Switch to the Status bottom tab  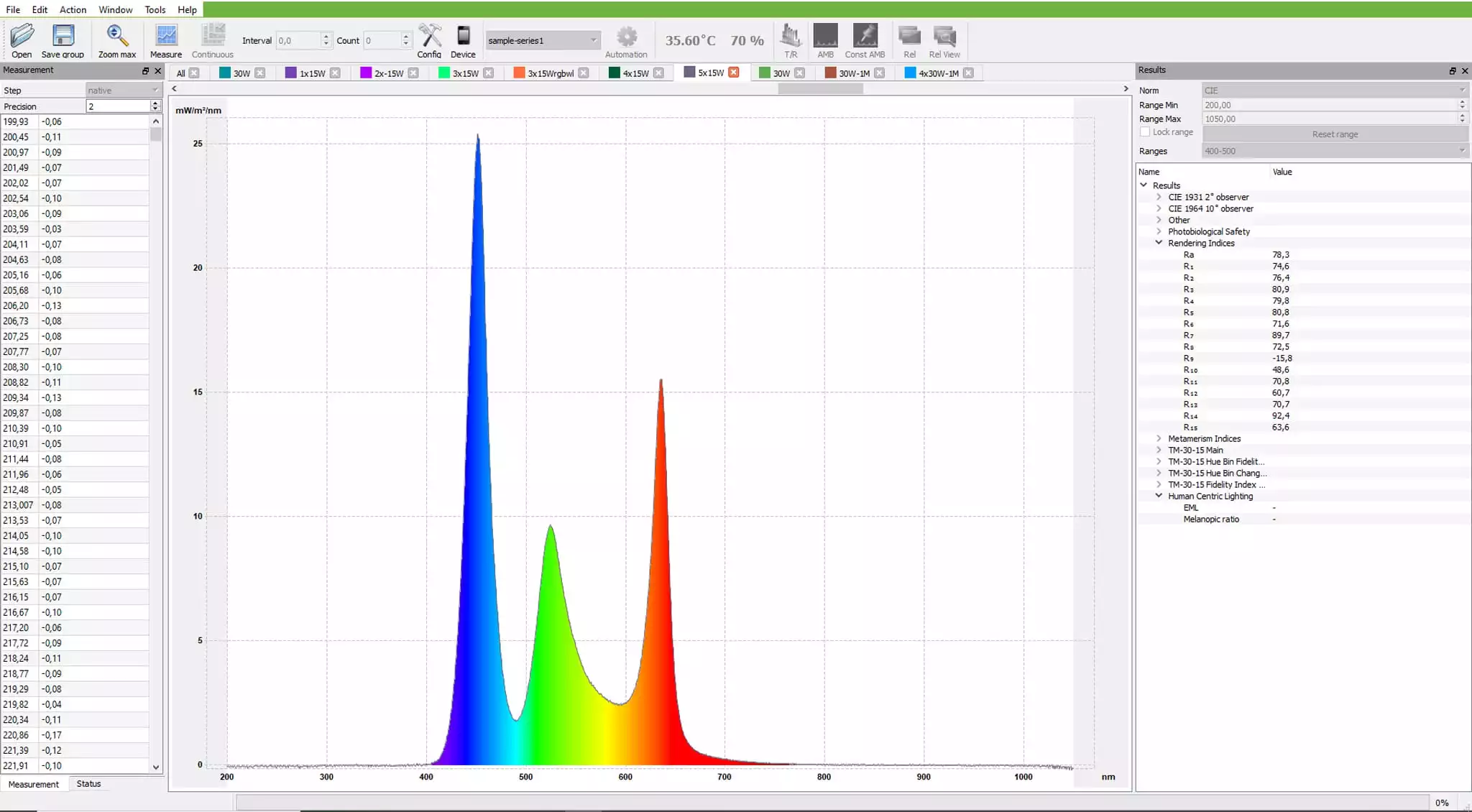88,784
